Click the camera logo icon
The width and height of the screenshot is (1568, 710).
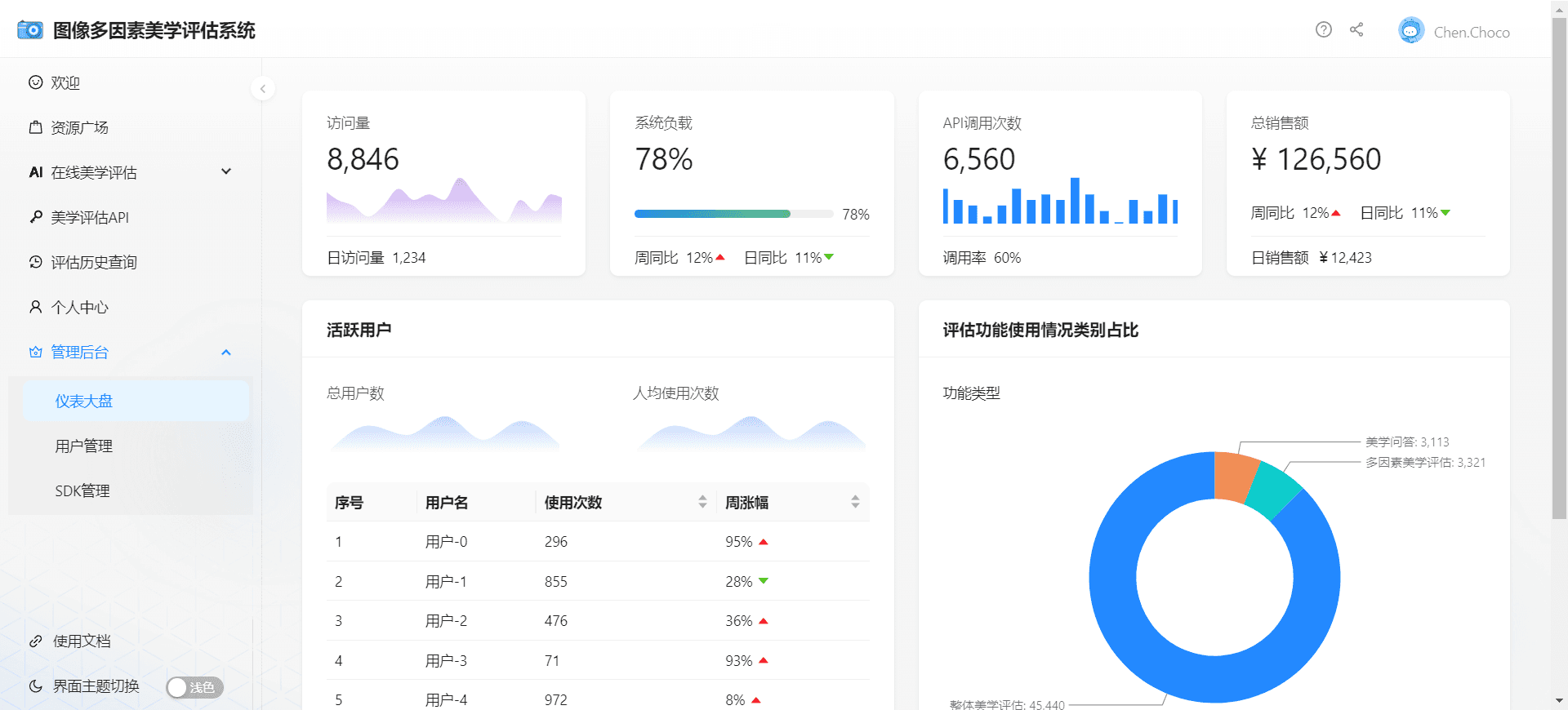[30, 30]
